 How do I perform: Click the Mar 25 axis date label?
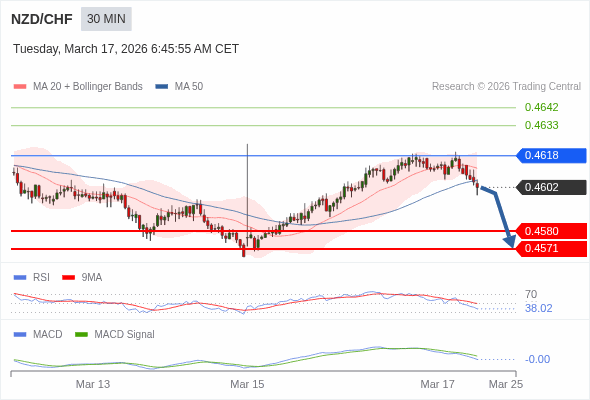[x=506, y=384]
